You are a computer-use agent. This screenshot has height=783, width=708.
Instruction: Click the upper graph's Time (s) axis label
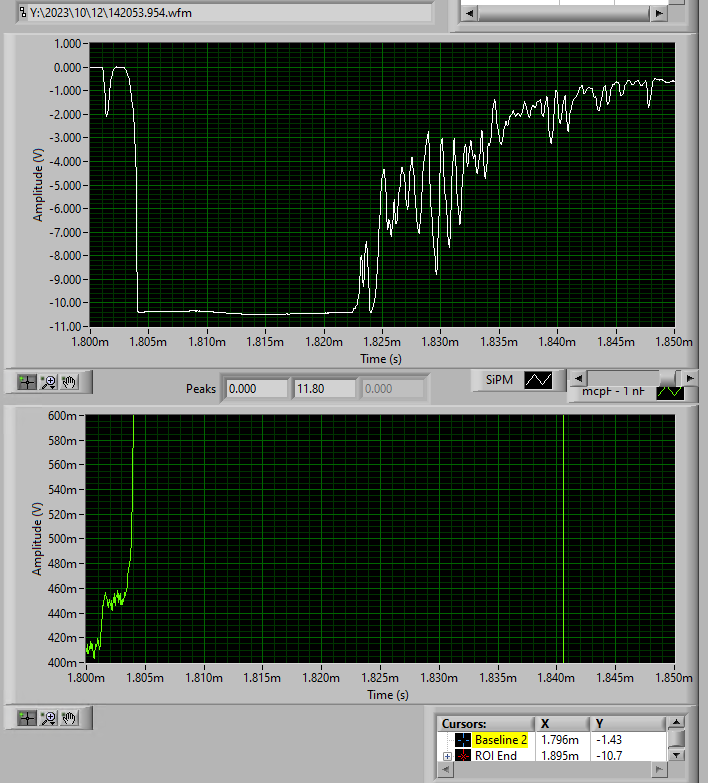click(x=381, y=359)
